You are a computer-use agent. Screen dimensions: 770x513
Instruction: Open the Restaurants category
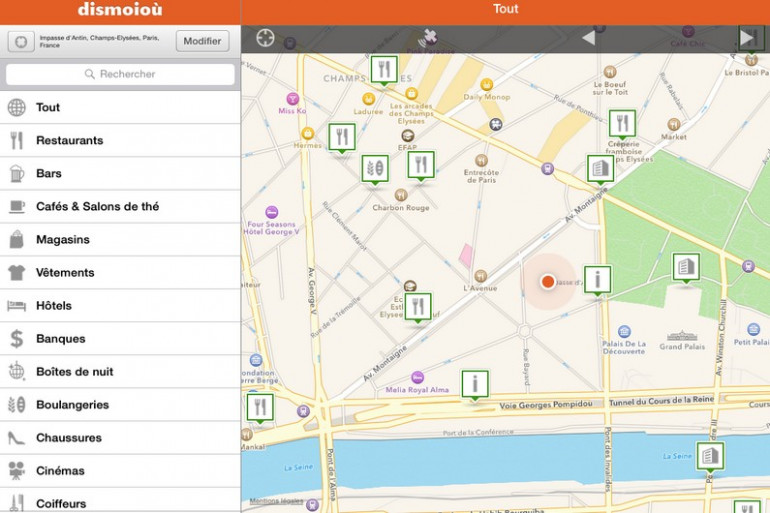click(x=120, y=140)
